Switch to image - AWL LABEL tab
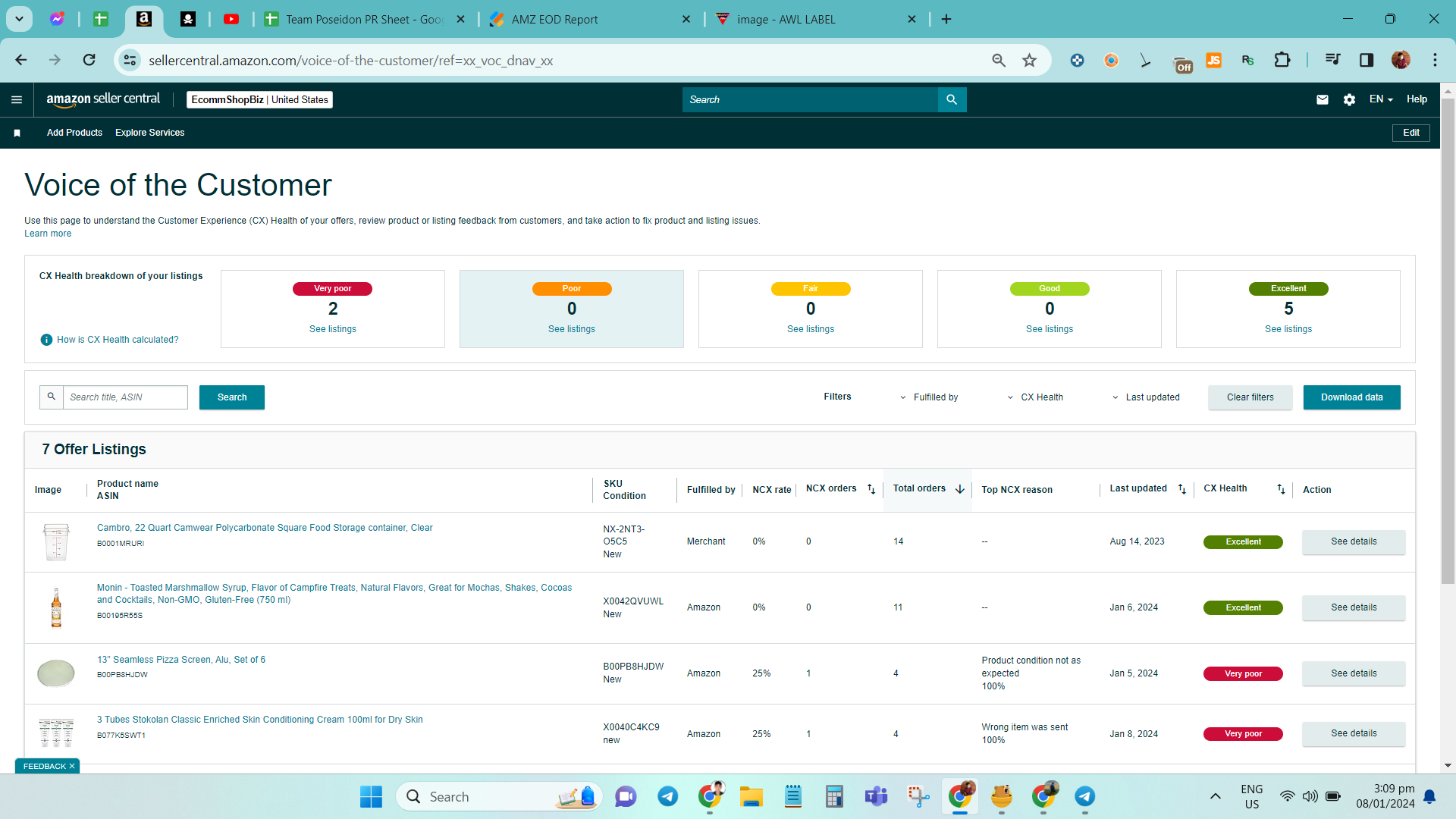Image resolution: width=1456 pixels, height=819 pixels. tap(816, 19)
